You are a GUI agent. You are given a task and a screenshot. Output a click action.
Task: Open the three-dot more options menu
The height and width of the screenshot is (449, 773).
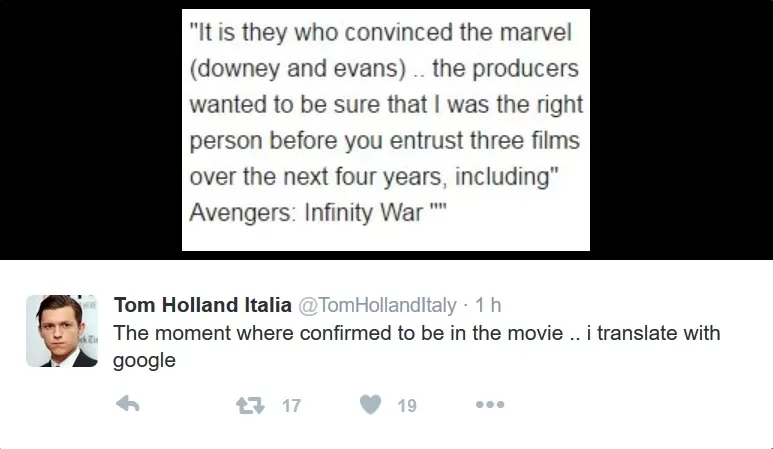[x=490, y=405]
